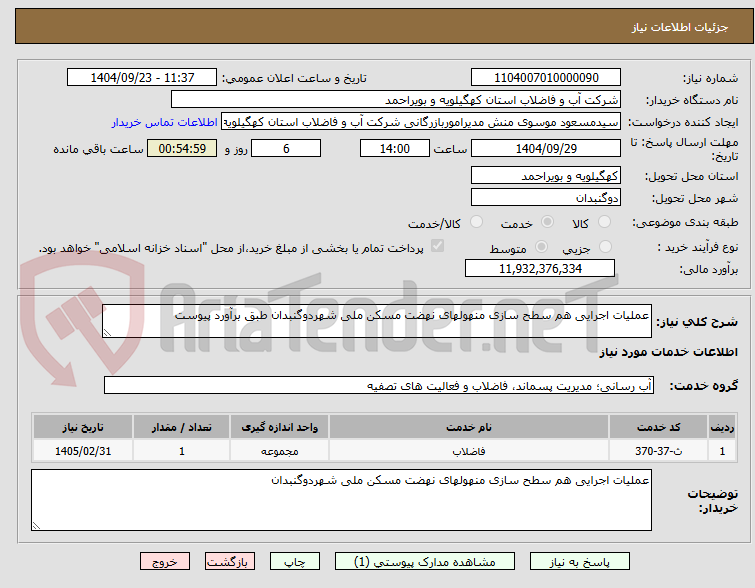Screen dimensions: 755x588
Task: Click the unit cell مجموعه
Action: 279,451
